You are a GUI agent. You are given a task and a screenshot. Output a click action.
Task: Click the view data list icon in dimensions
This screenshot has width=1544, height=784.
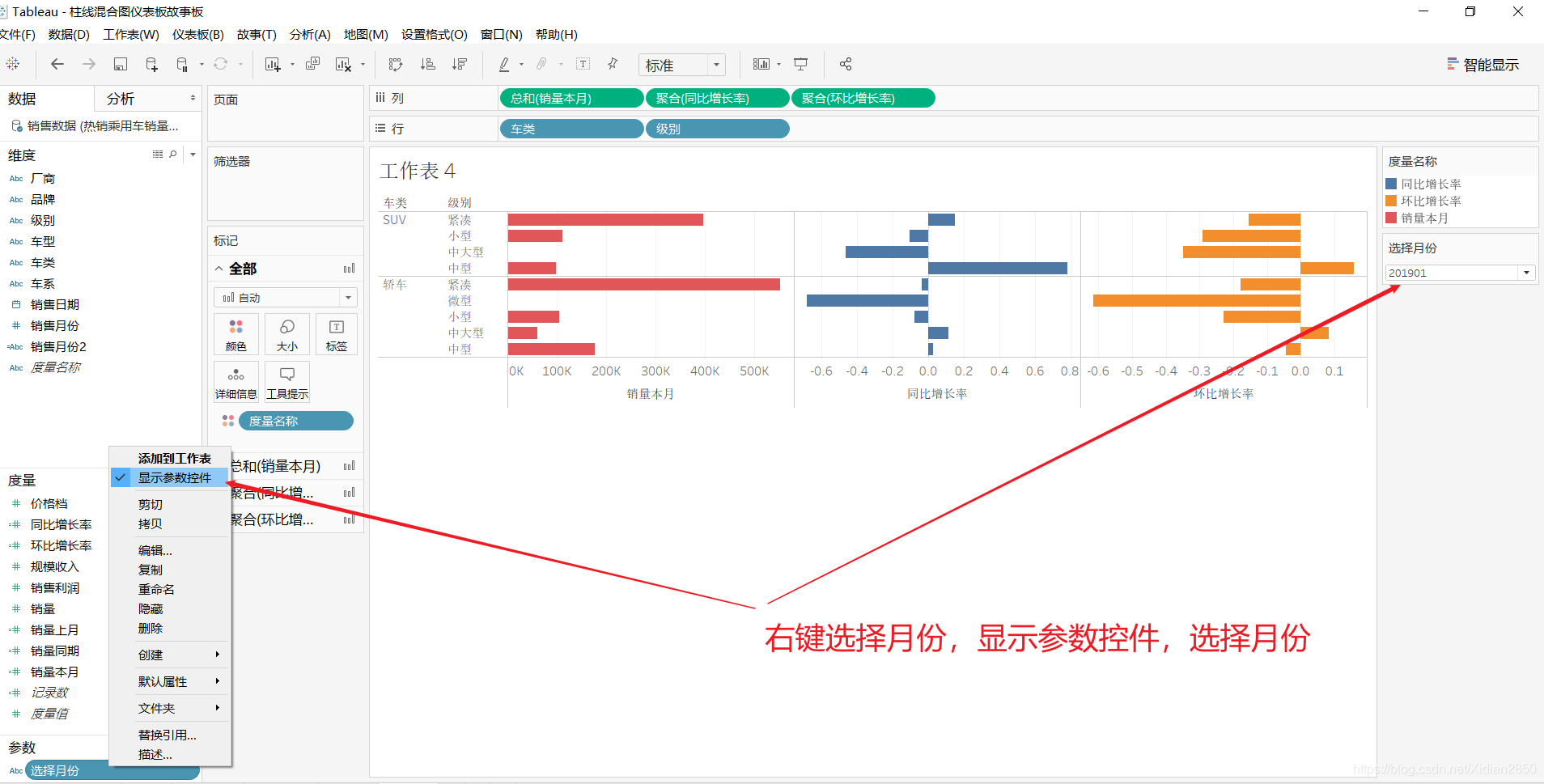[x=158, y=154]
